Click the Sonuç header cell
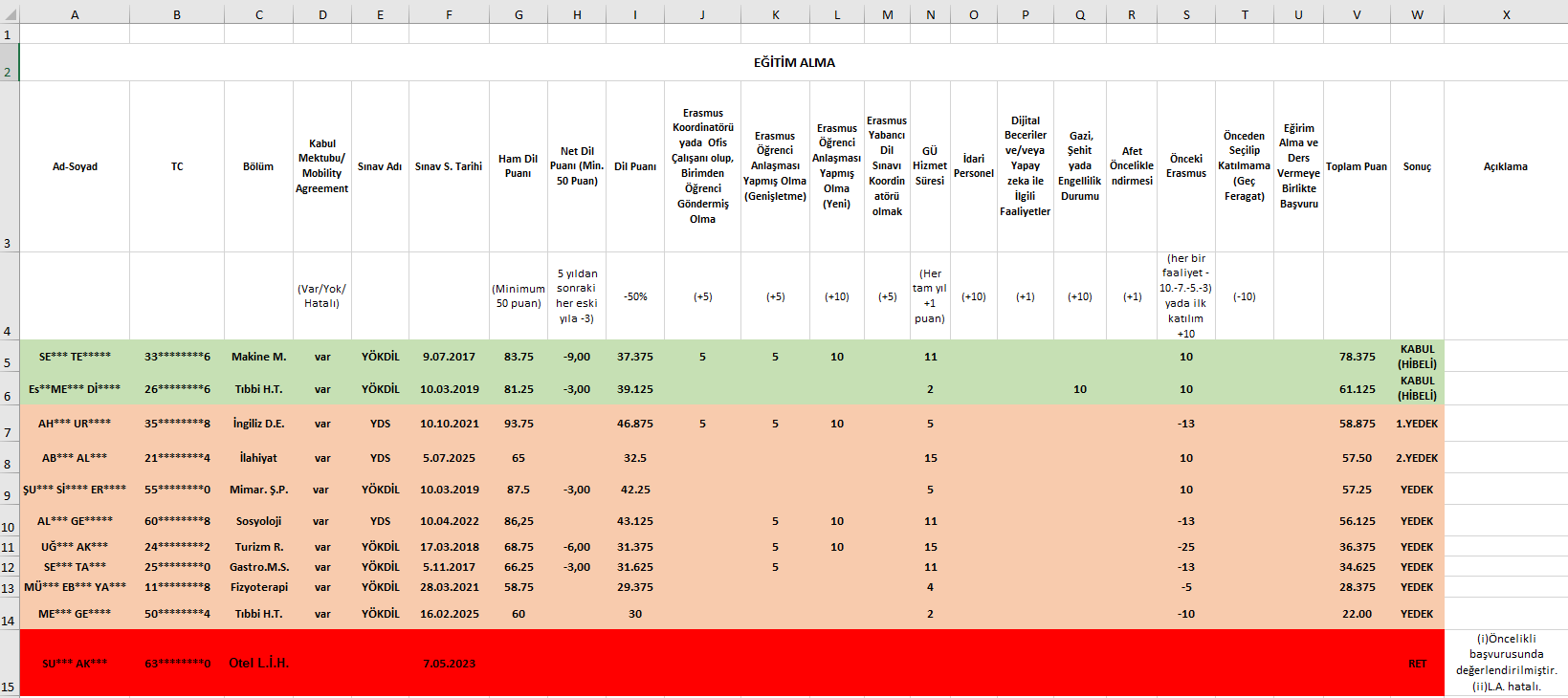This screenshot has width=1568, height=698. point(1417,166)
